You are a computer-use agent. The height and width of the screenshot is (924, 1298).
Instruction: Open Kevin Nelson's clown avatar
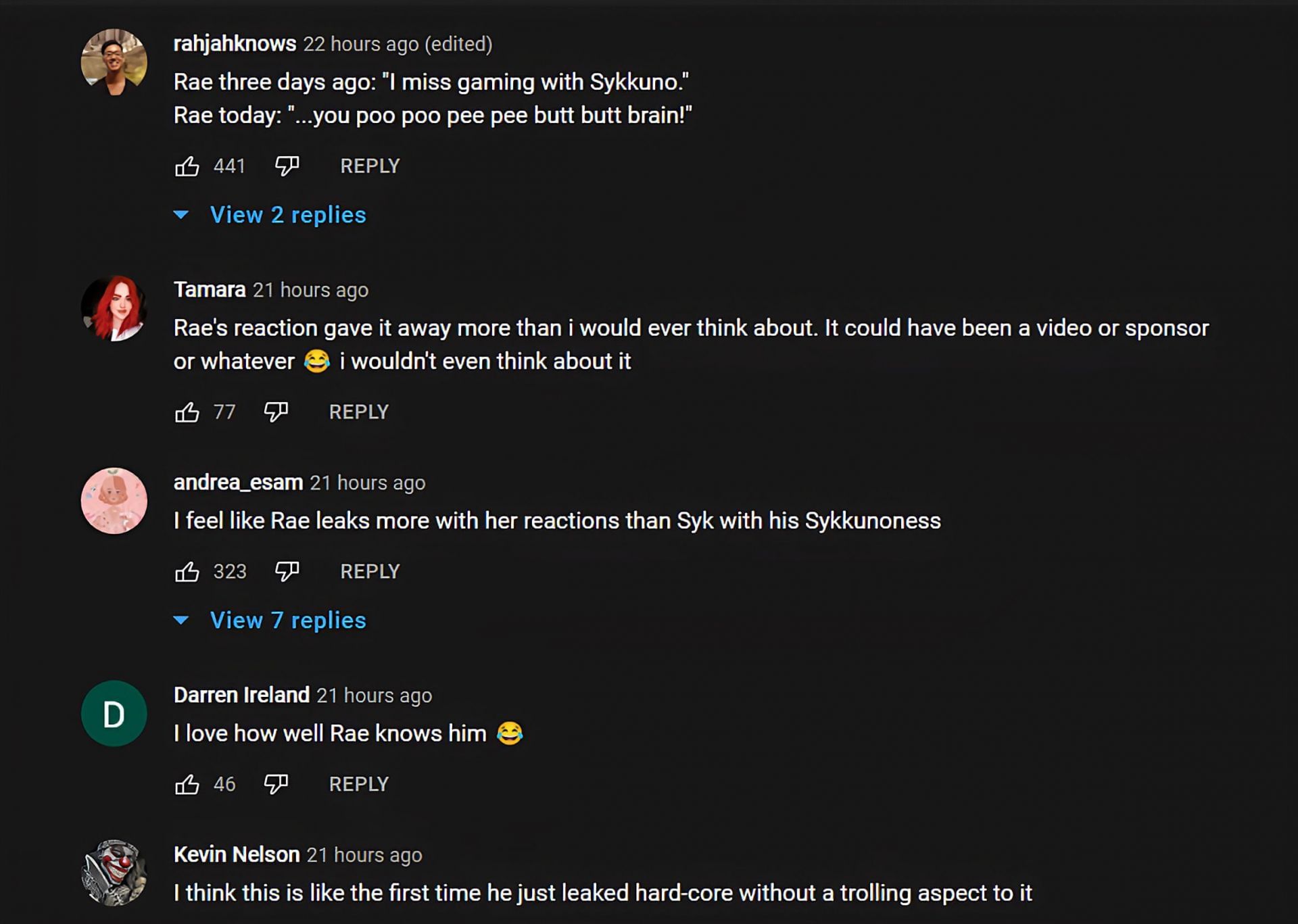click(114, 873)
